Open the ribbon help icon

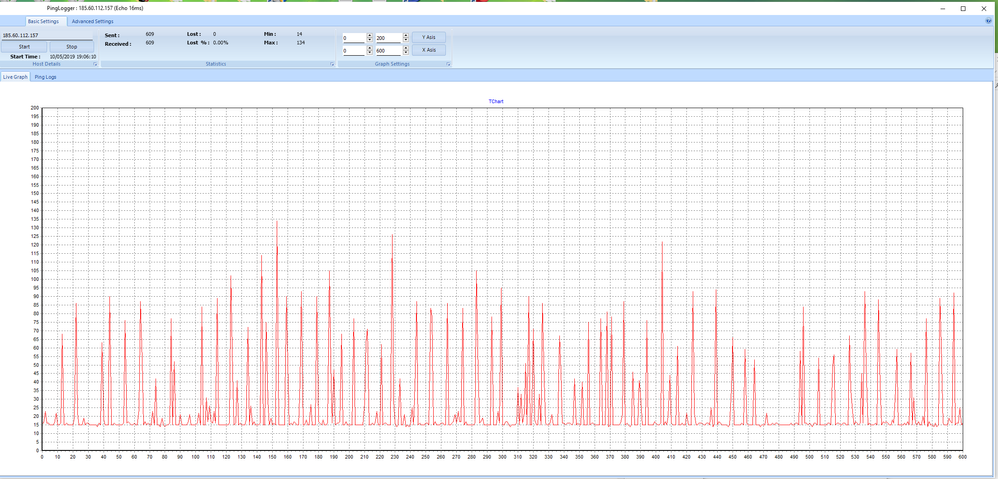(990, 21)
